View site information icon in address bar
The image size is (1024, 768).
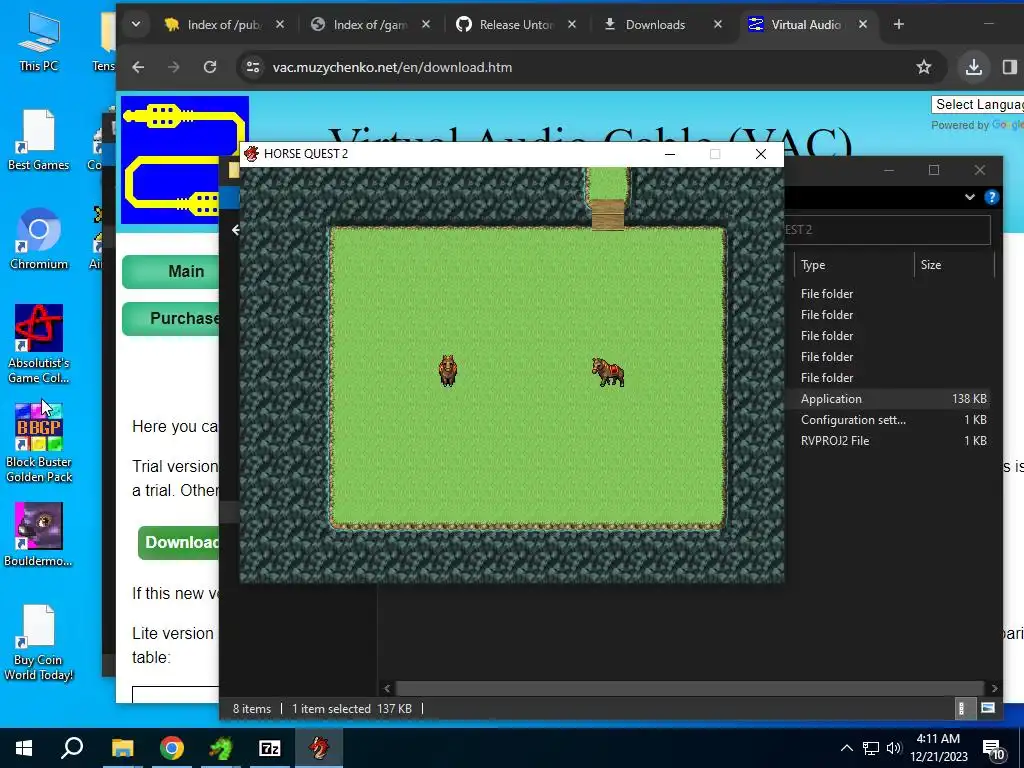click(253, 67)
